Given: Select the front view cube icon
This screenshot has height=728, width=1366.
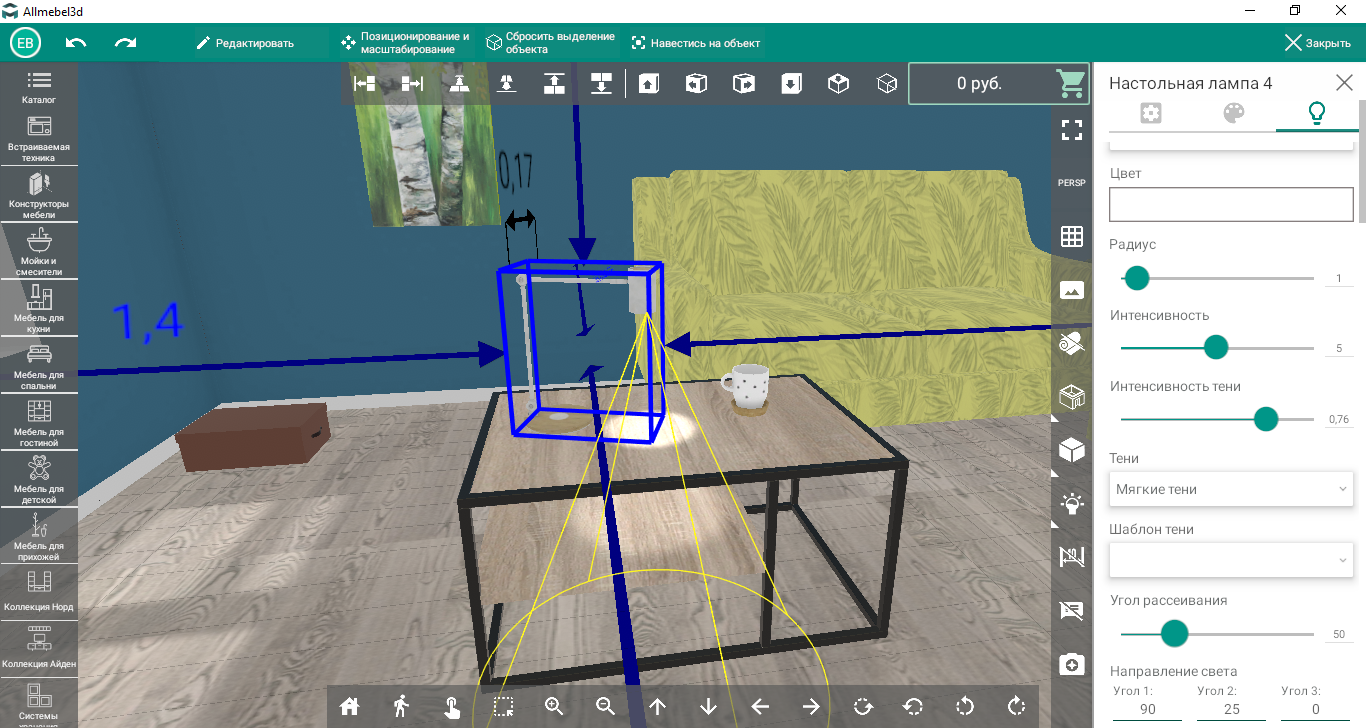Looking at the screenshot, I should (x=649, y=84).
